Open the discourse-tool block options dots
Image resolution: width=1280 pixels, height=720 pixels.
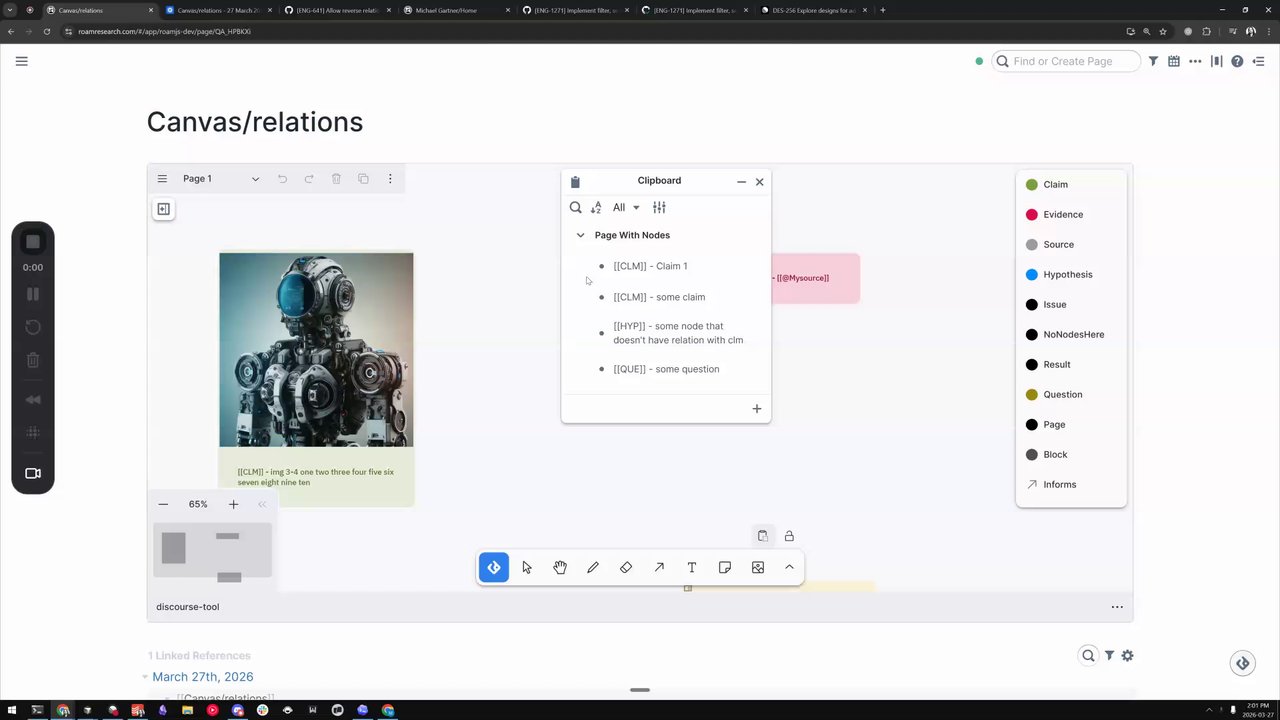(1117, 607)
